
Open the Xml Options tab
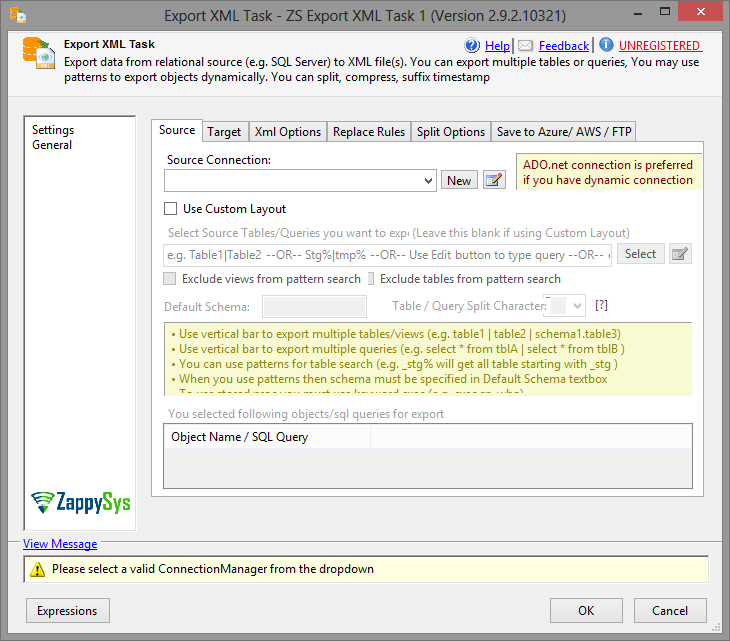(288, 132)
